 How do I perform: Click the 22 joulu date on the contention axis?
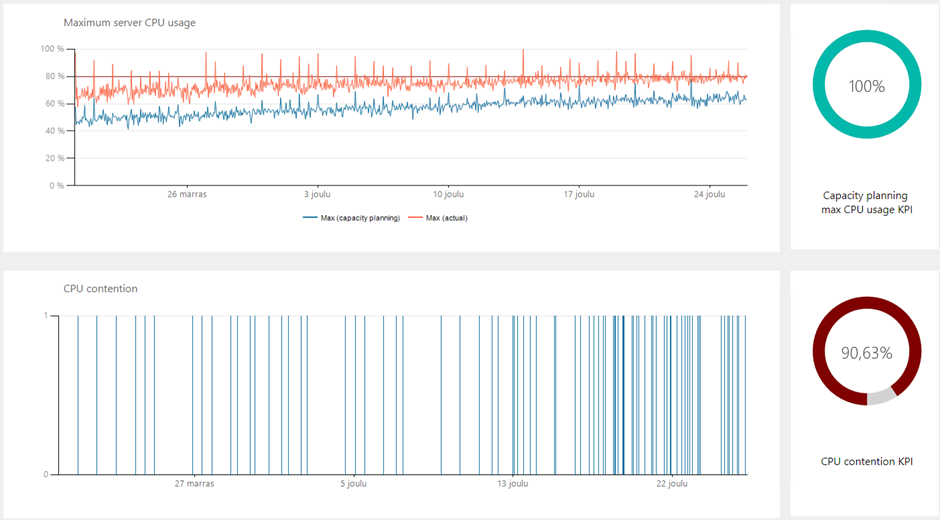coord(672,483)
